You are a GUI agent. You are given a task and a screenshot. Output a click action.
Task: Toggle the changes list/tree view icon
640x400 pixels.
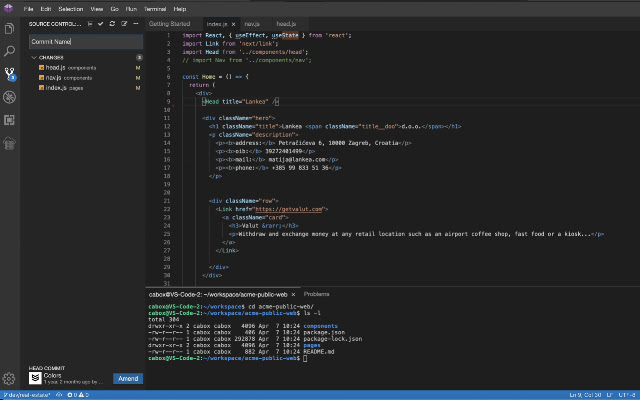(x=90, y=24)
